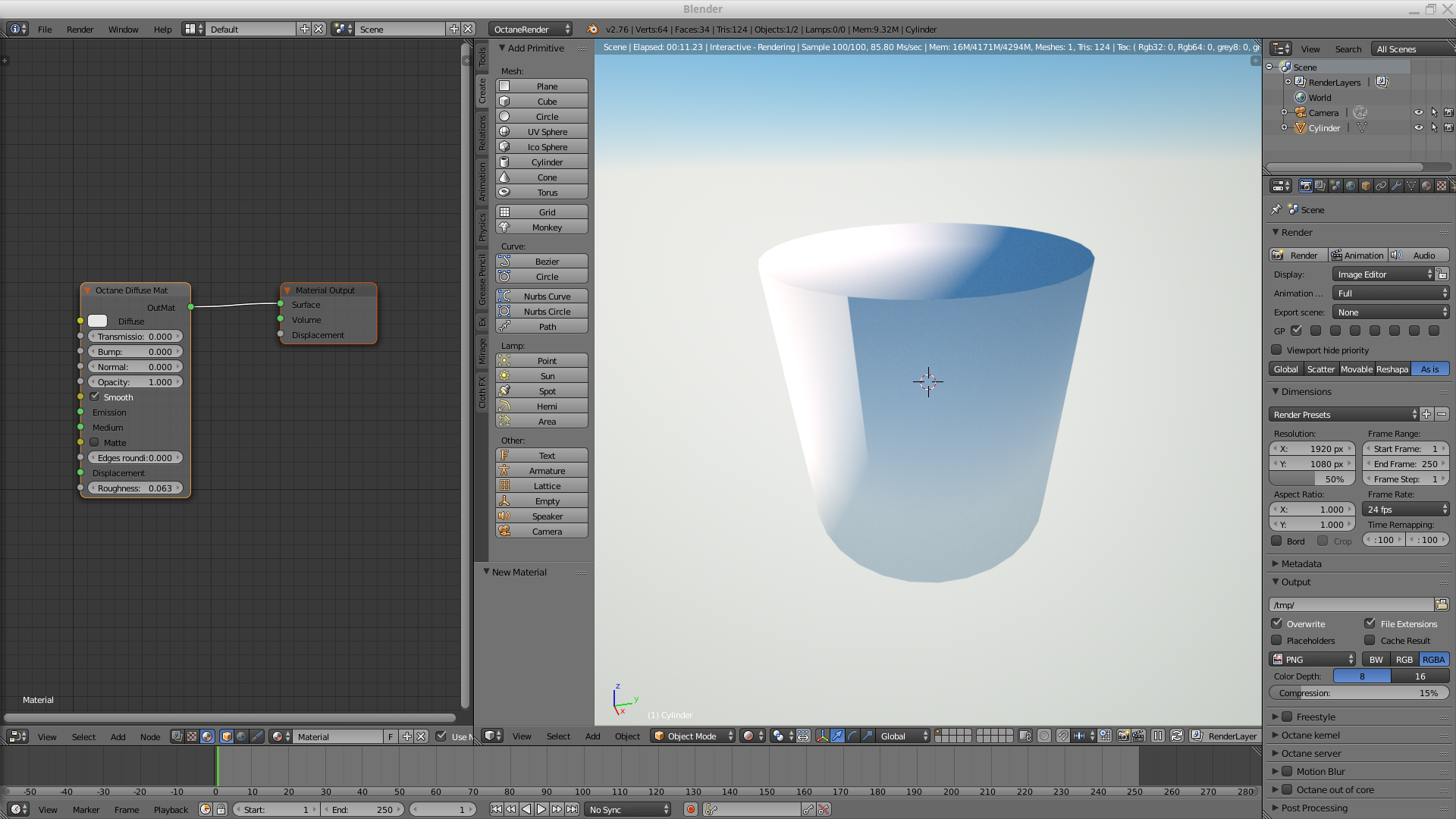Click the output folder browse icon

(x=1441, y=604)
